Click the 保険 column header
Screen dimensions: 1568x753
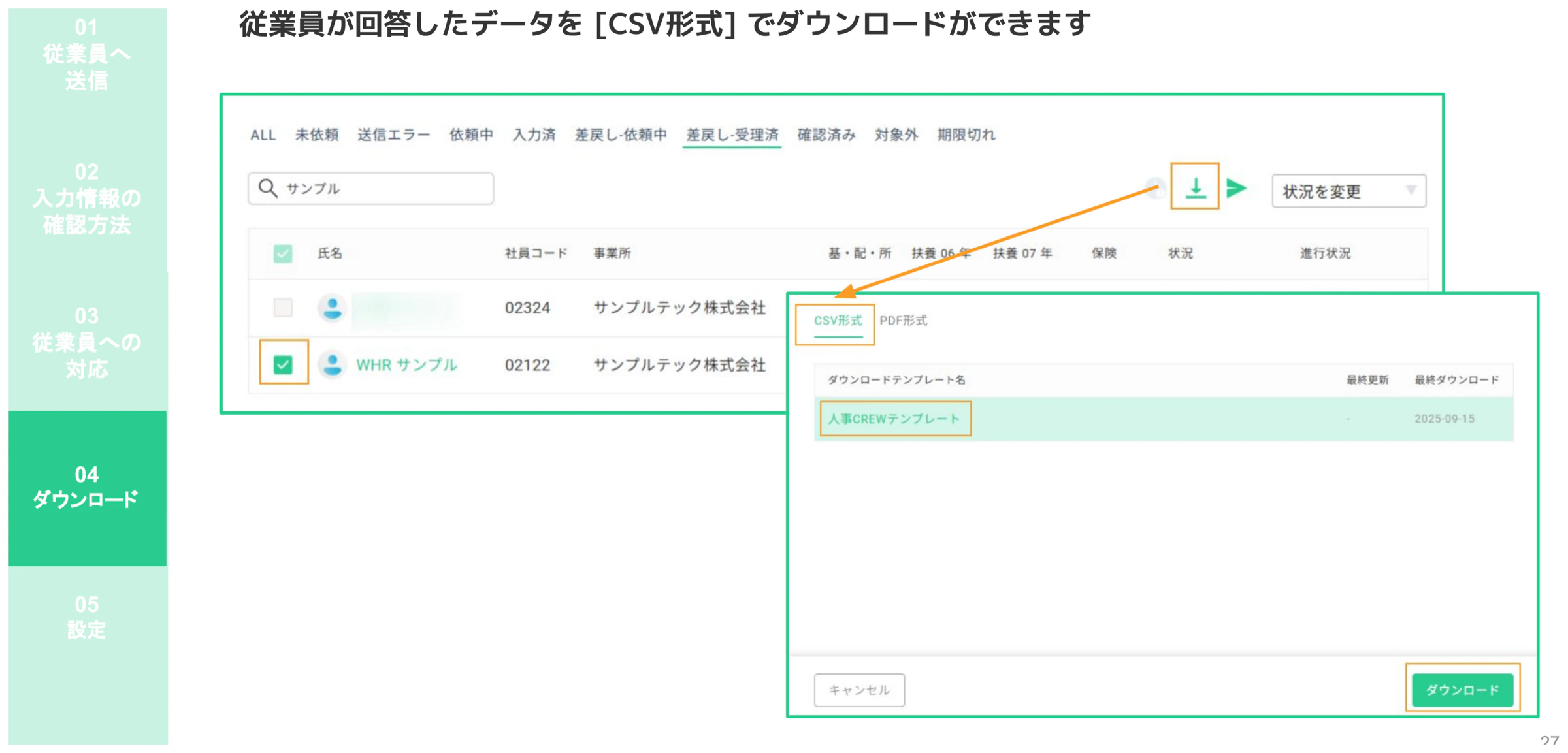coord(1104,253)
